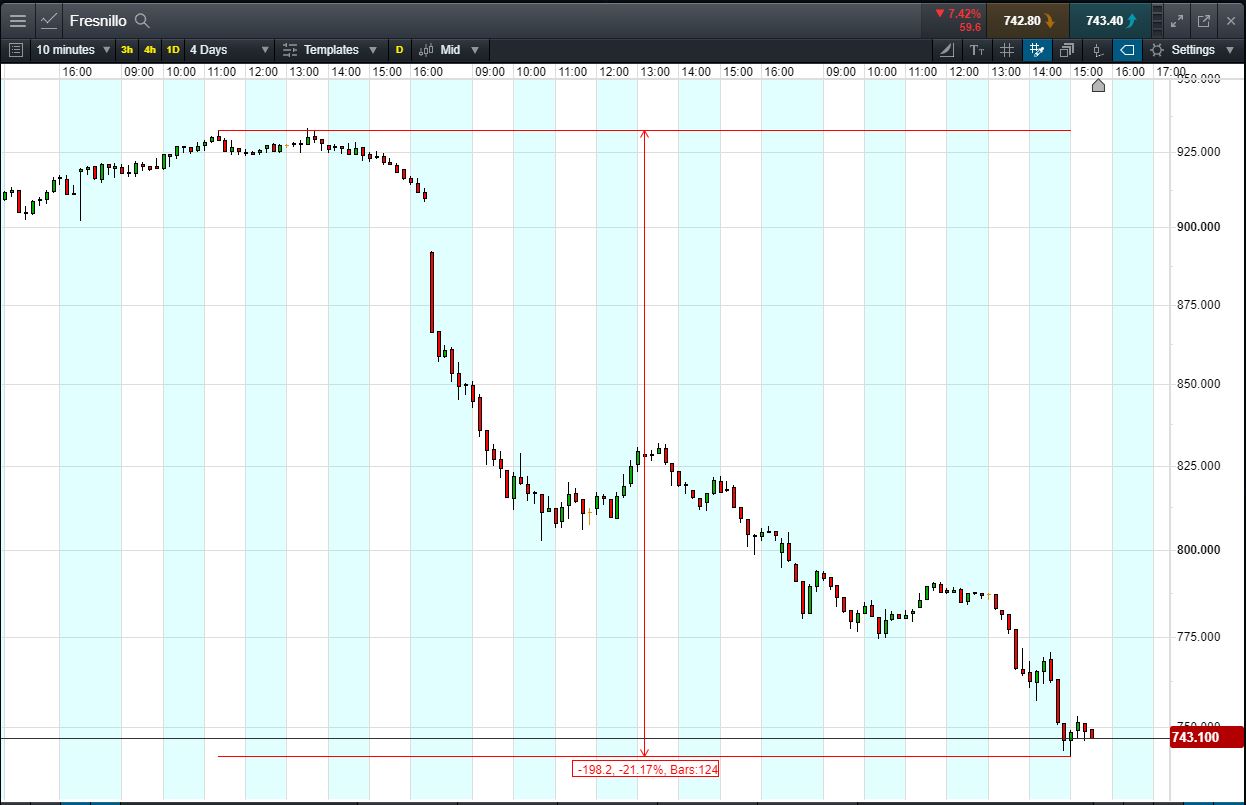Open the hamburger main menu
Image resolution: width=1246 pixels, height=805 pixels.
click(x=17, y=20)
